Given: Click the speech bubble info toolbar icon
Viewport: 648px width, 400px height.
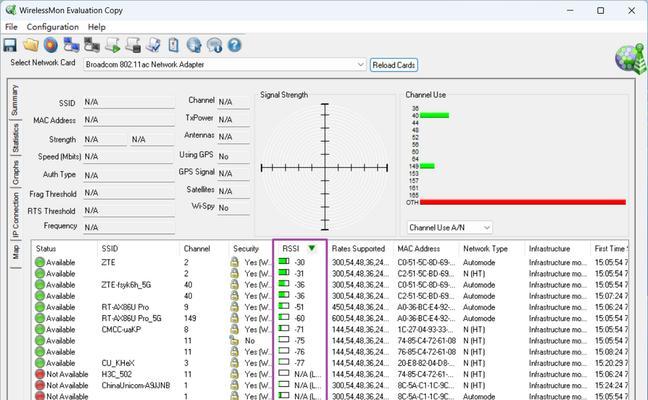Looking at the screenshot, I should (x=214, y=45).
